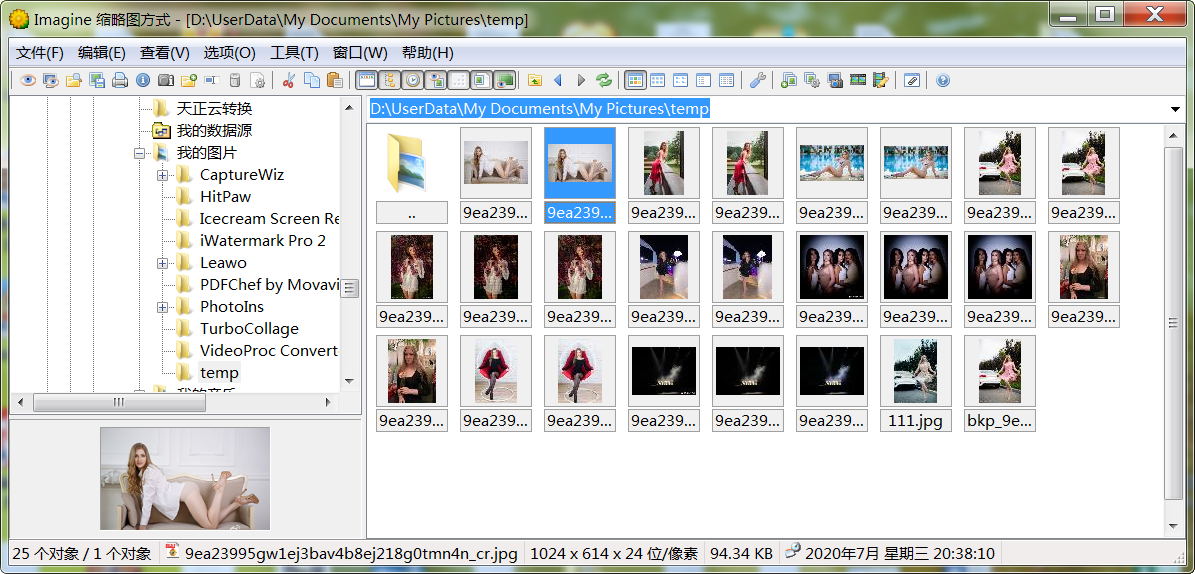
Task: Toggle the folder tree panel button
Action: 390,81
